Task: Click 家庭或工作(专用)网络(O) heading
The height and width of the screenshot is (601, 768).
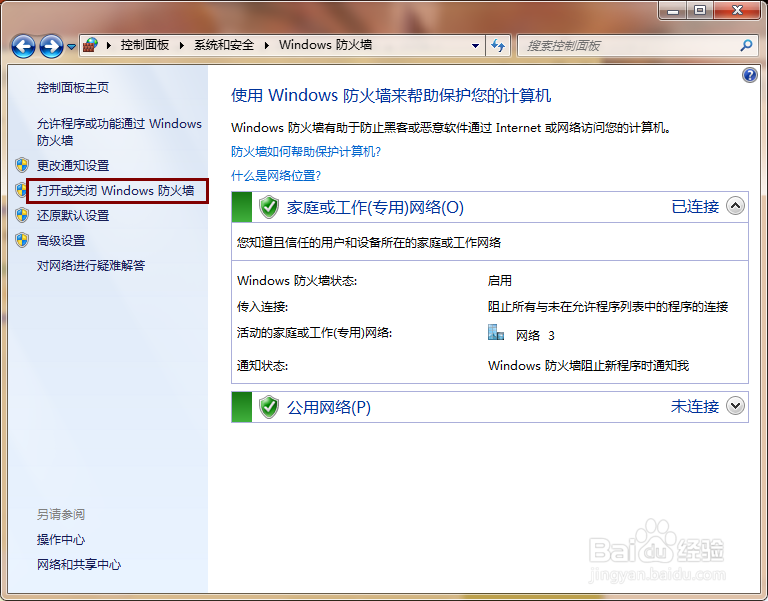Action: pos(375,207)
